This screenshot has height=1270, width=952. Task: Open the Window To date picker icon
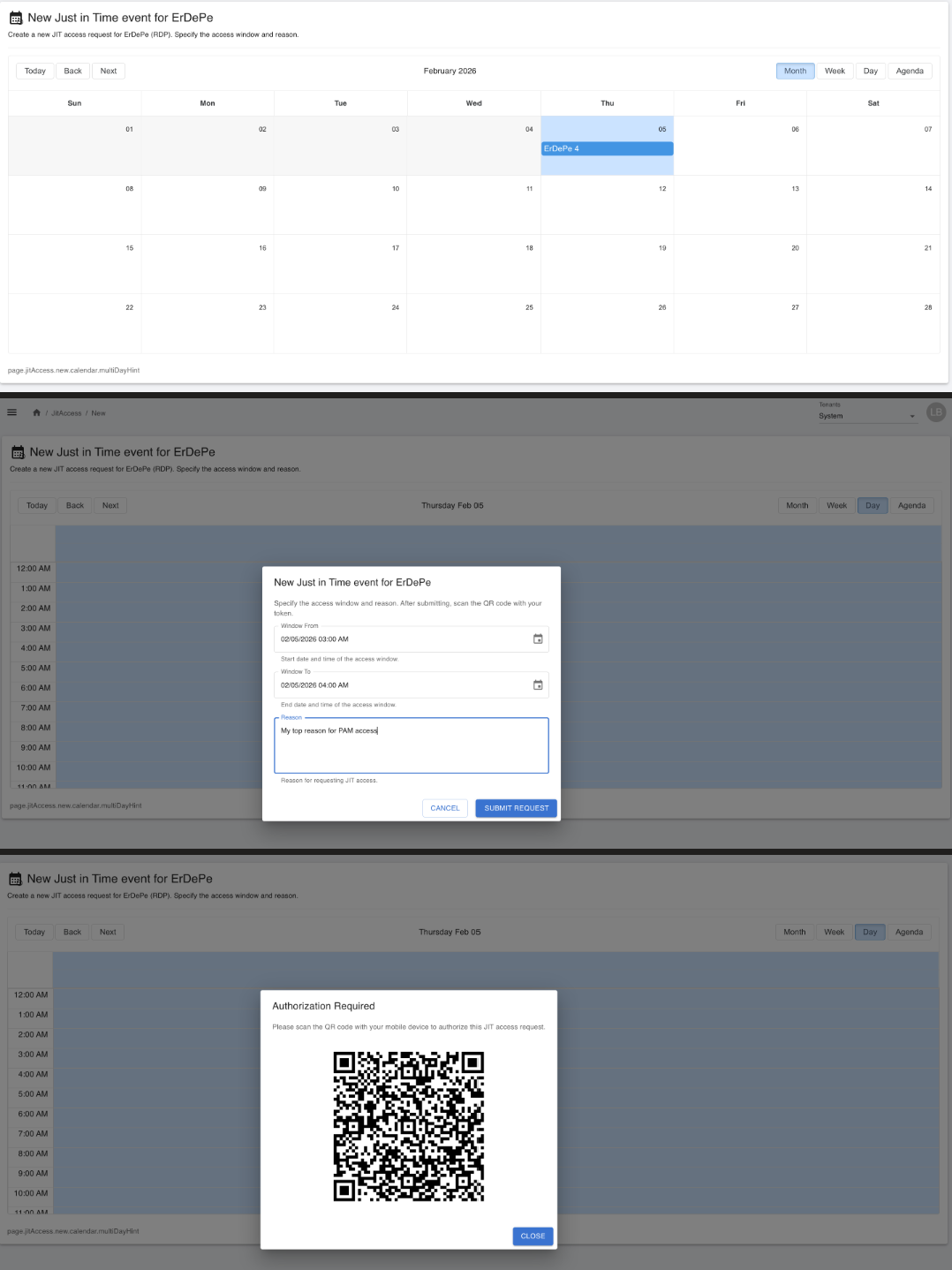click(x=538, y=685)
